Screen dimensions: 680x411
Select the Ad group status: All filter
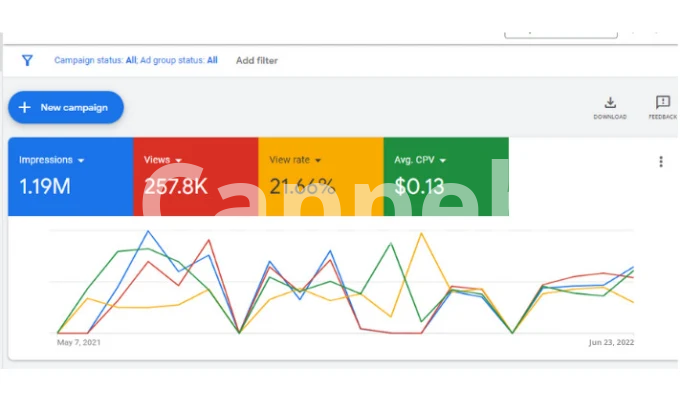pyautogui.click(x=180, y=60)
